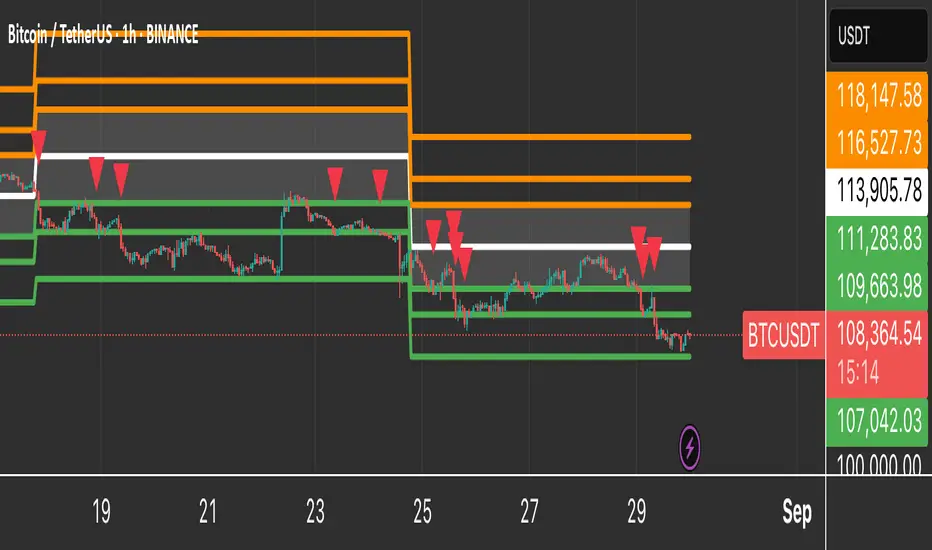Click the 116,527.73 orange price label

[878, 143]
